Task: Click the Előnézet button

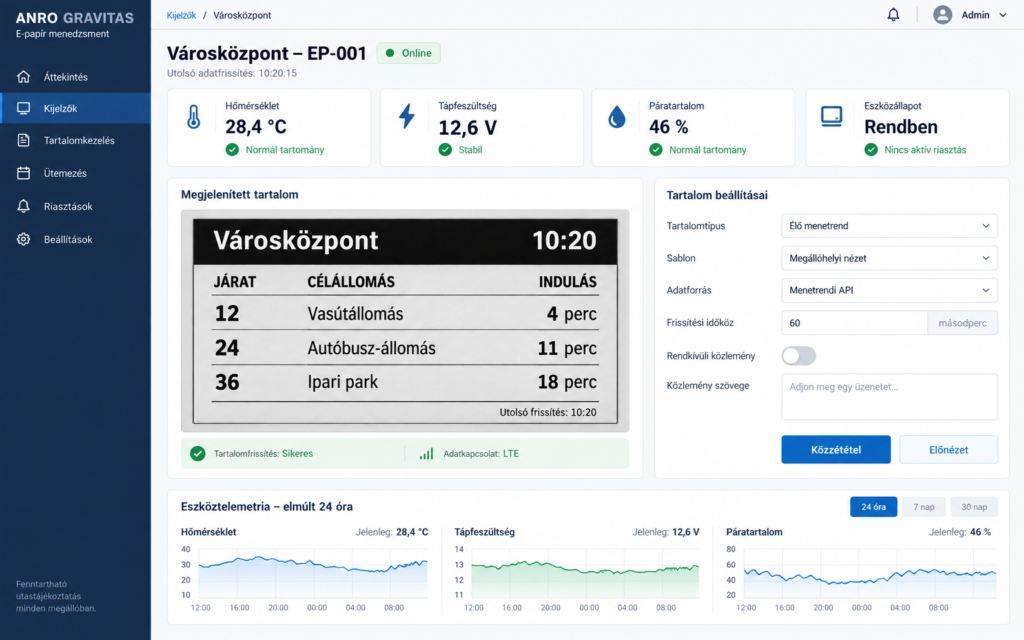Action: [x=948, y=449]
